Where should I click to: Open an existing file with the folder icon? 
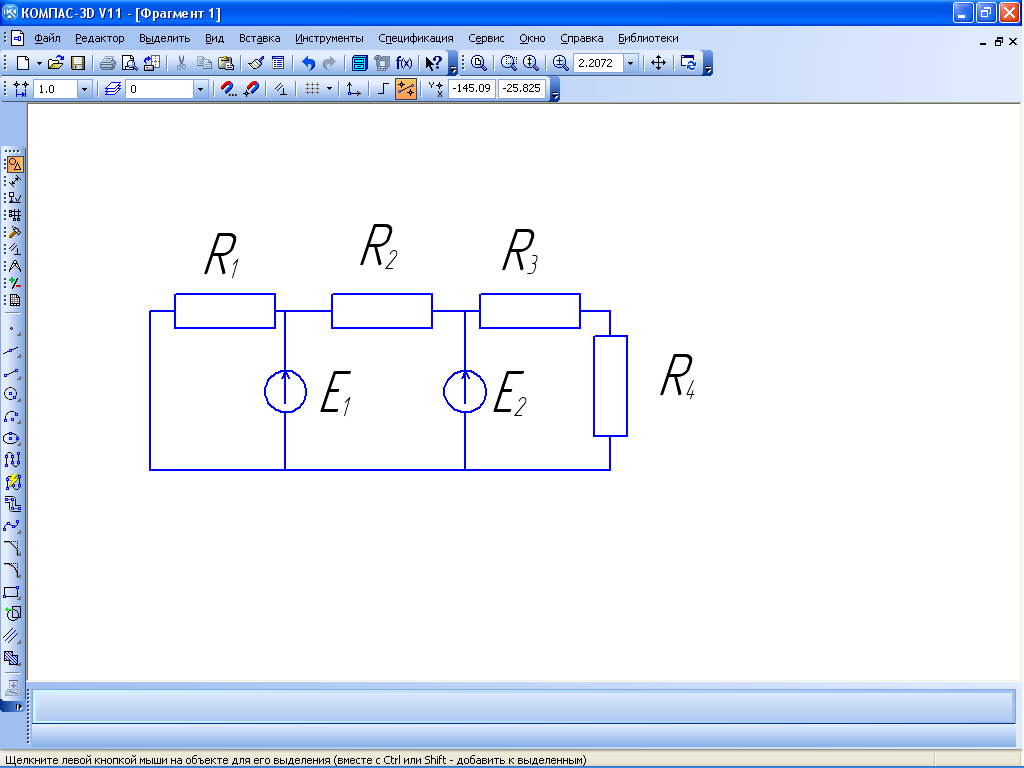(x=56, y=63)
